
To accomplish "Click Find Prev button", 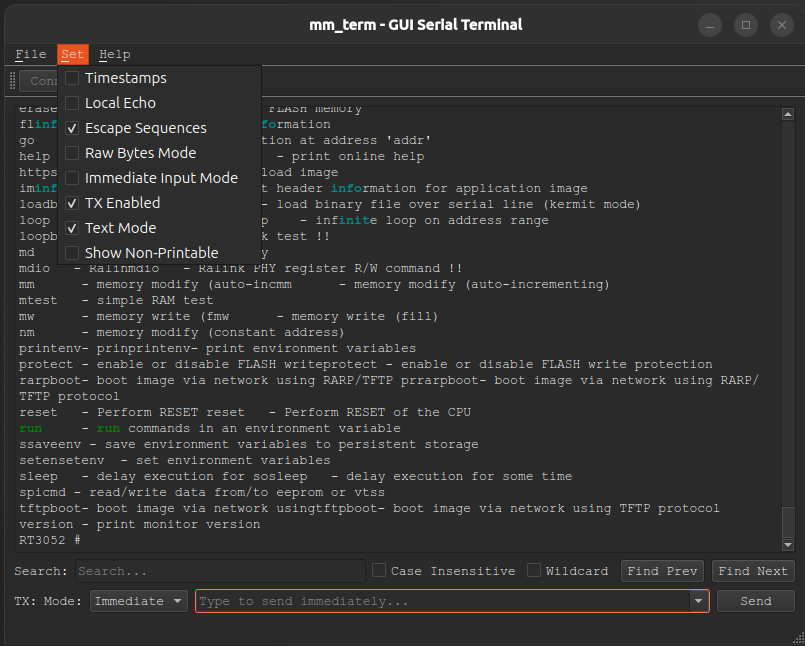I will click(x=662, y=570).
